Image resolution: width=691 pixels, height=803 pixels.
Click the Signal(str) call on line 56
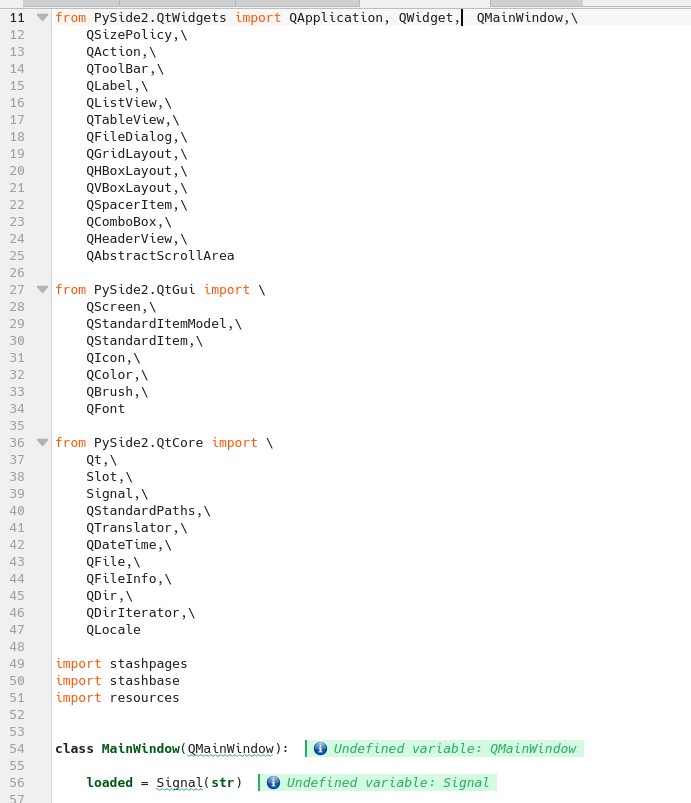click(x=199, y=783)
